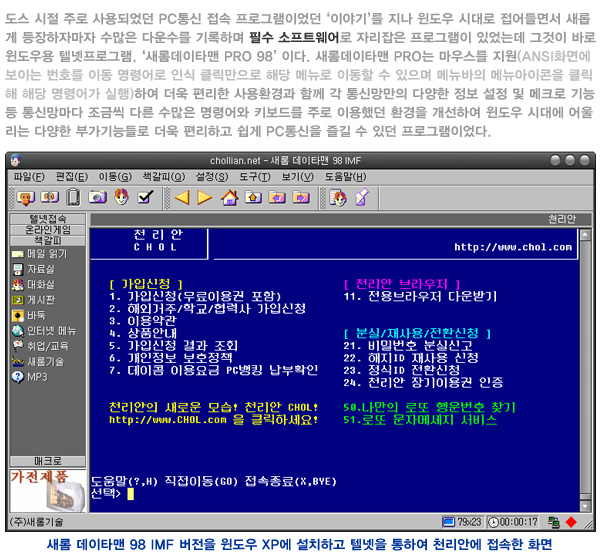Click the yellow http://www.CHOL.com link
600x556 pixels.
click(x=168, y=420)
